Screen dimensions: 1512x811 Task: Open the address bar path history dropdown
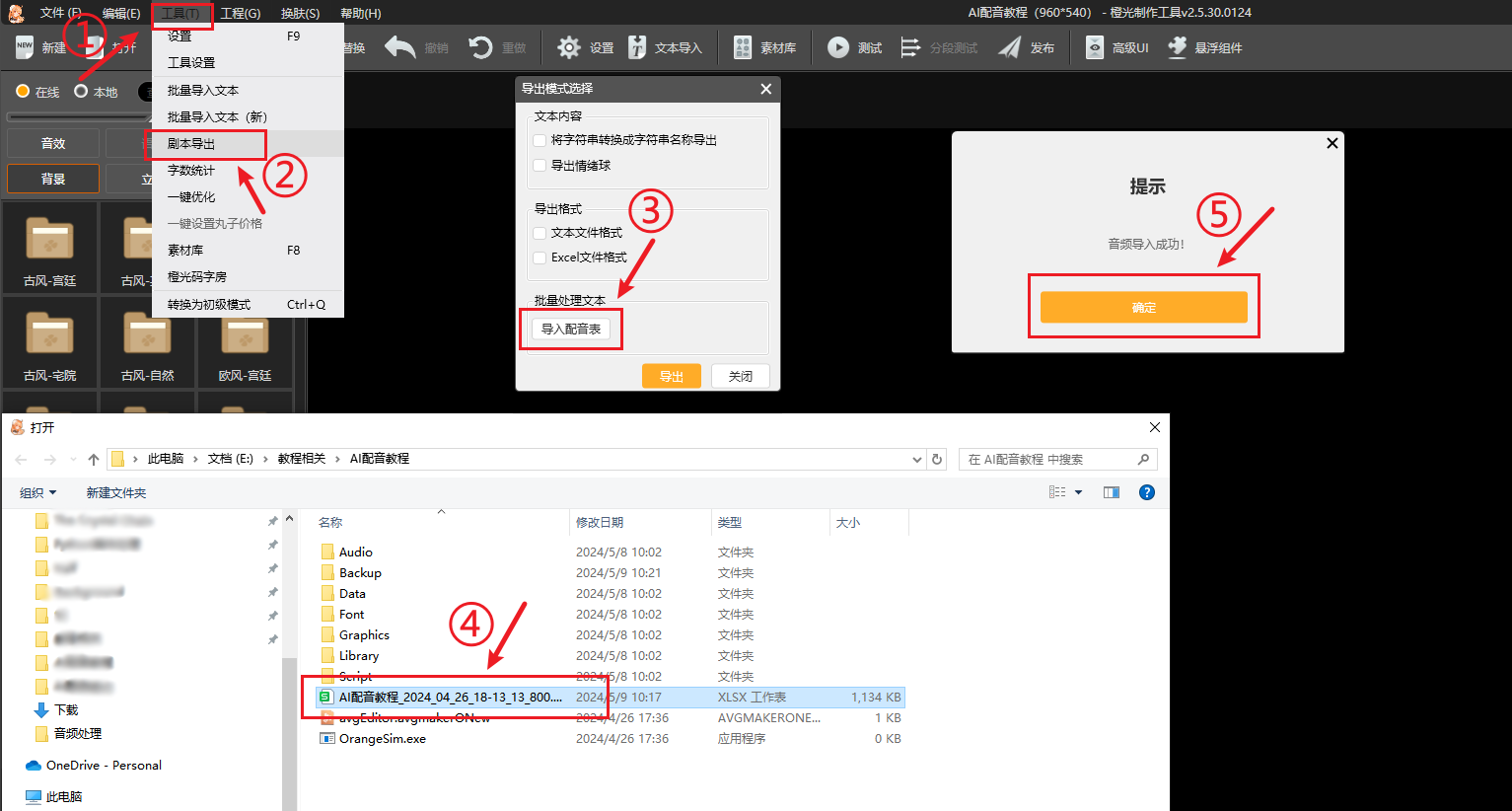click(917, 459)
